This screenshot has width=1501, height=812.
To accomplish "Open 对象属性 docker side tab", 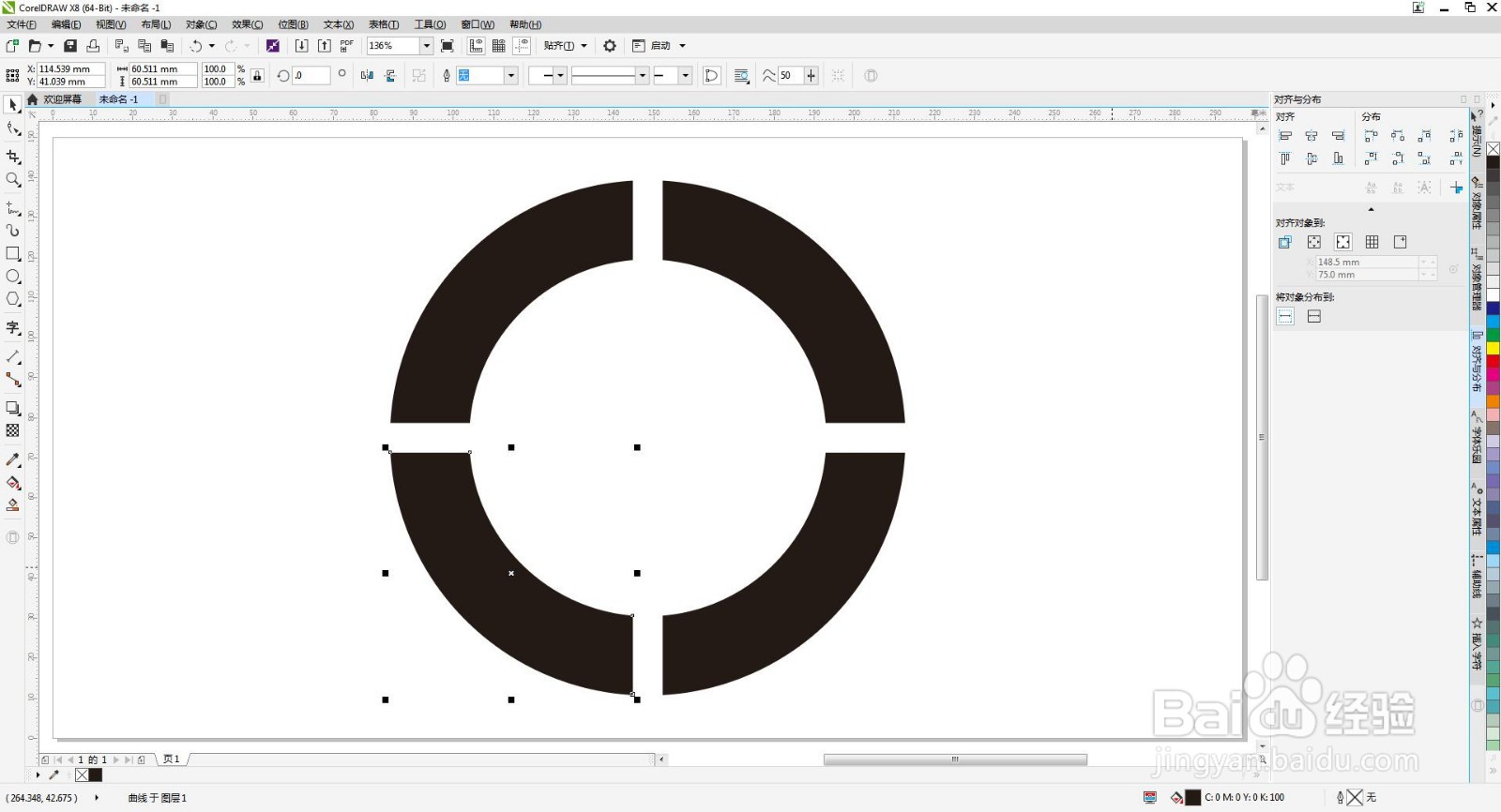I will [x=1477, y=203].
